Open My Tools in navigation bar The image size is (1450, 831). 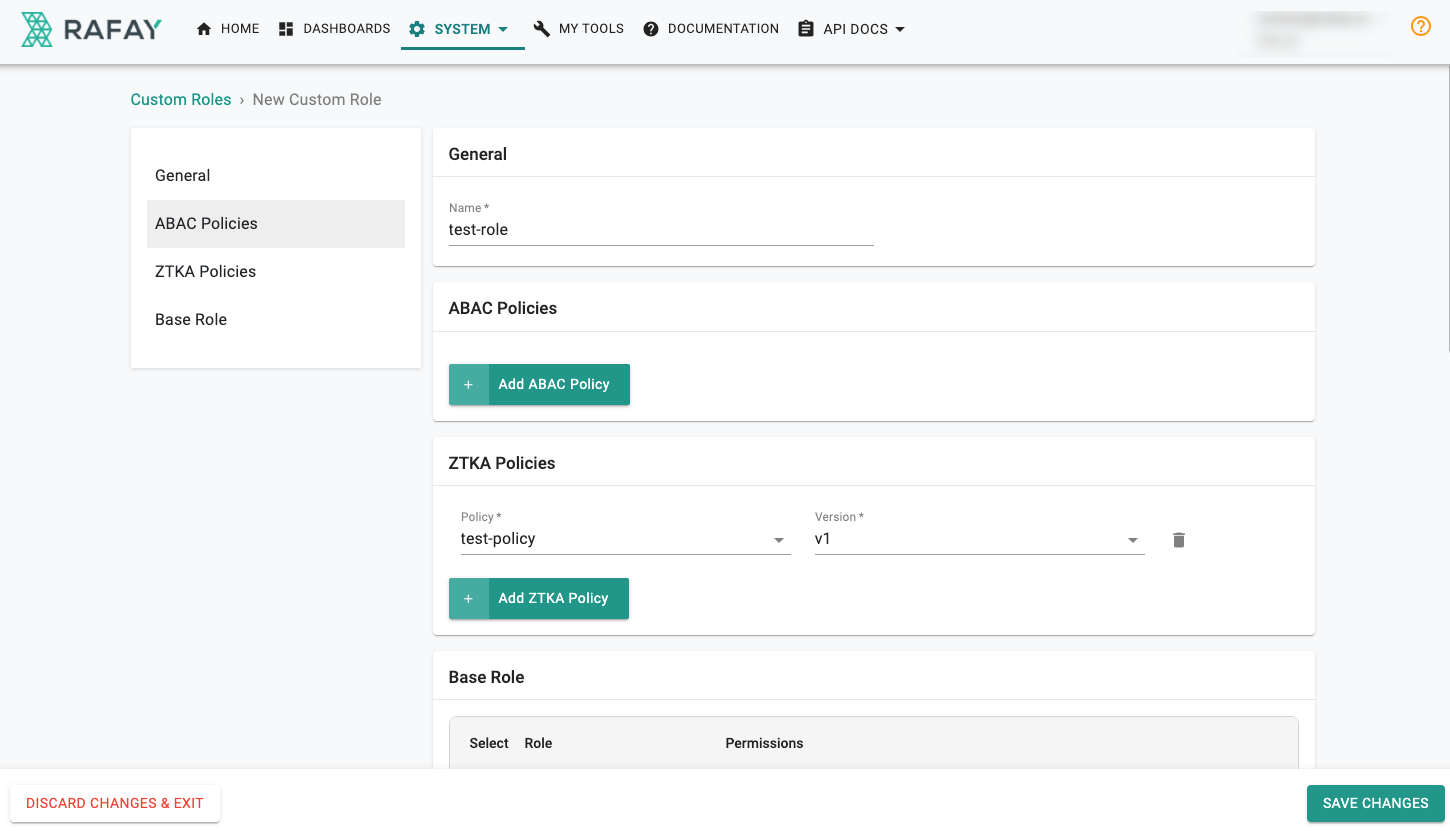click(x=579, y=29)
